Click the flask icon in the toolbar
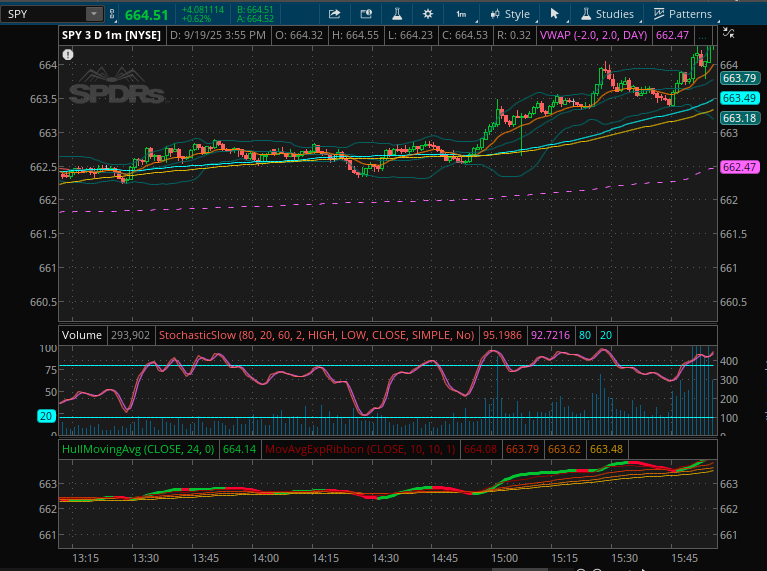This screenshot has width=767, height=571. click(x=396, y=14)
